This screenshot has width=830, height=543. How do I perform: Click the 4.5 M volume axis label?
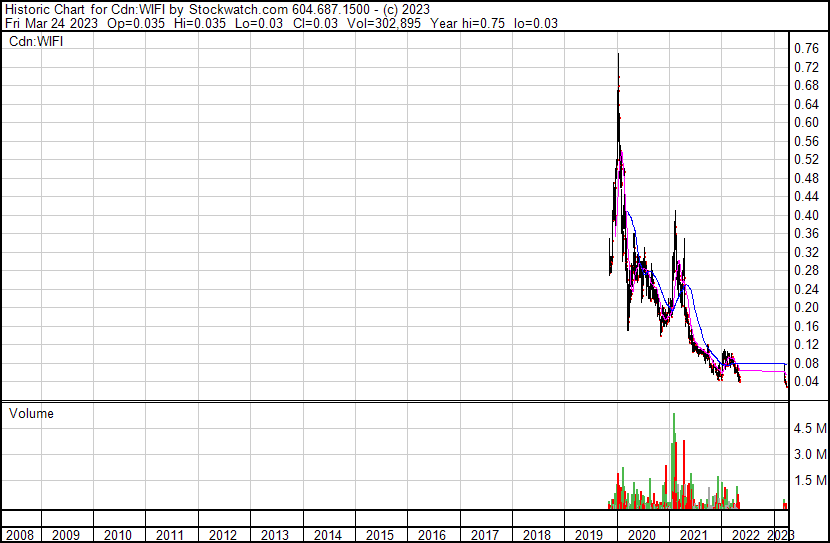[x=808, y=428]
